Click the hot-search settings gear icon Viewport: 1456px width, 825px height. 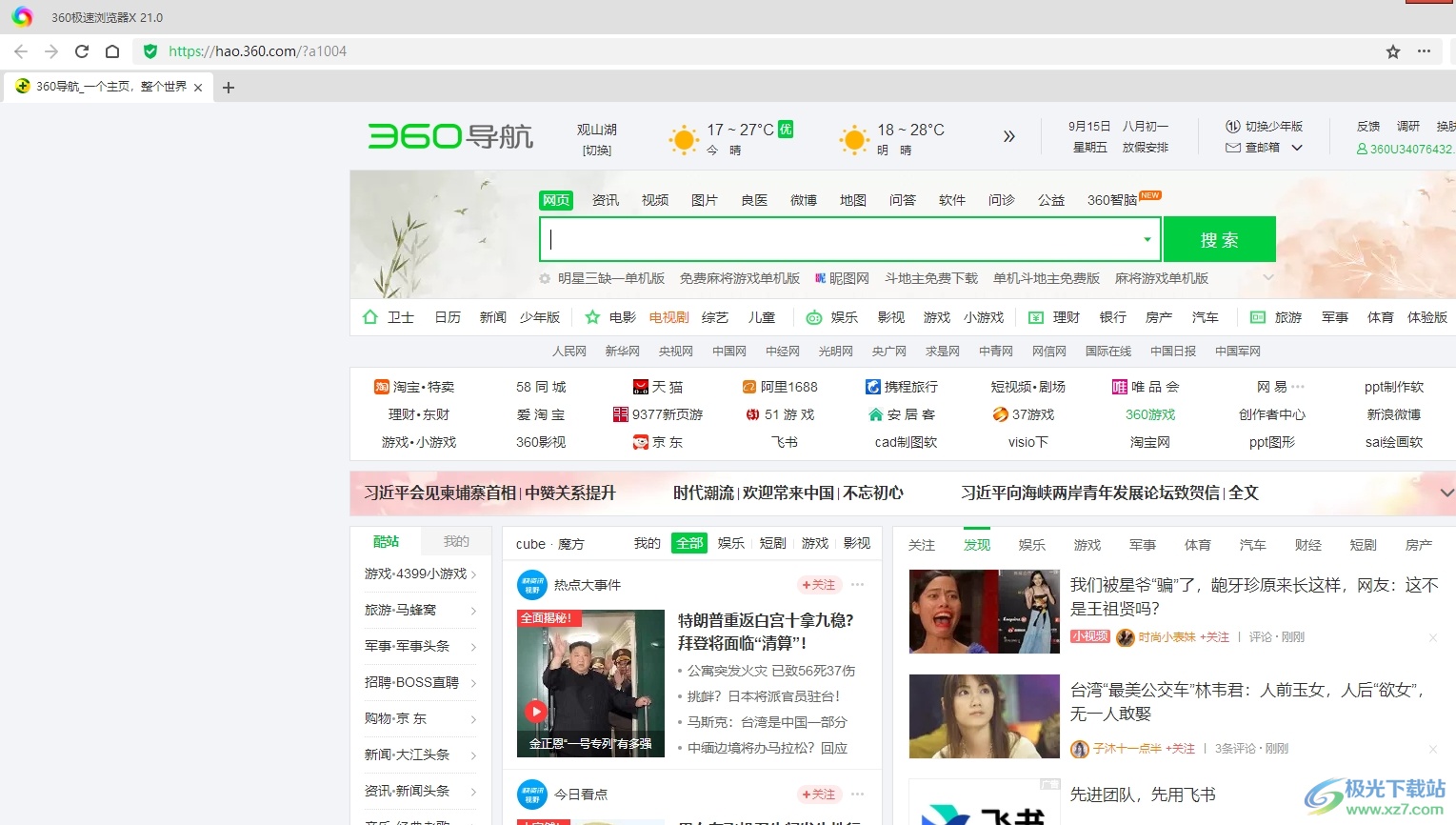tap(545, 279)
